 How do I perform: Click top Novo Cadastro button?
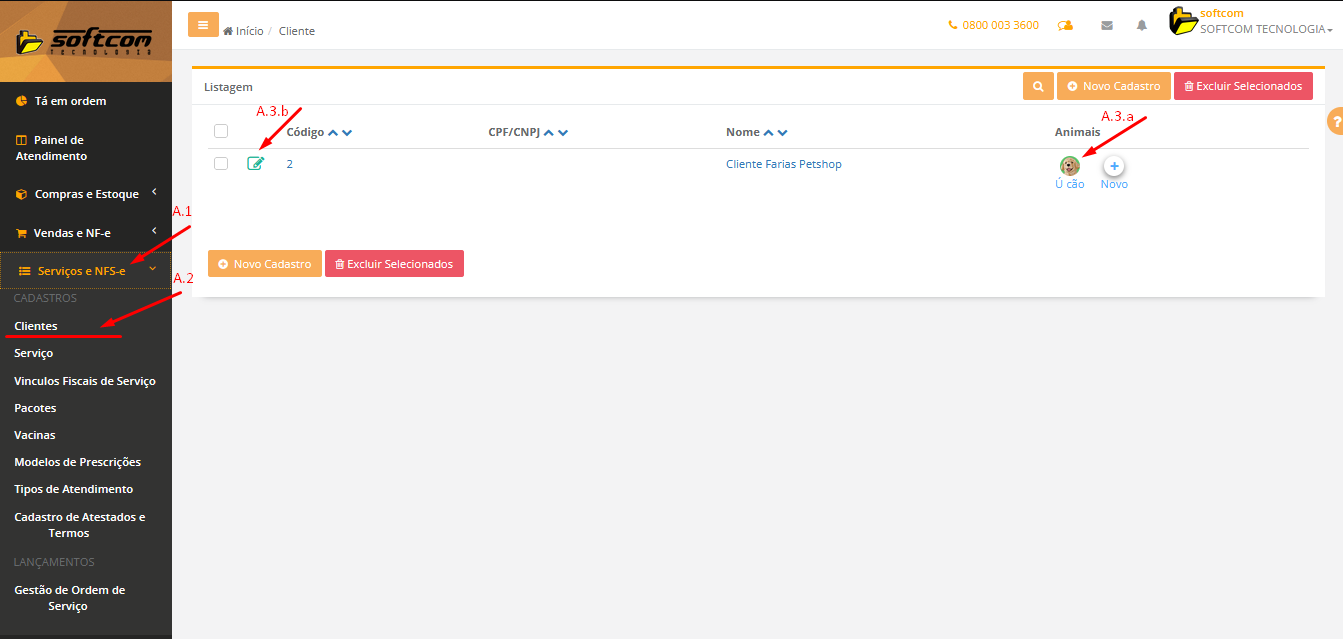[x=1113, y=86]
